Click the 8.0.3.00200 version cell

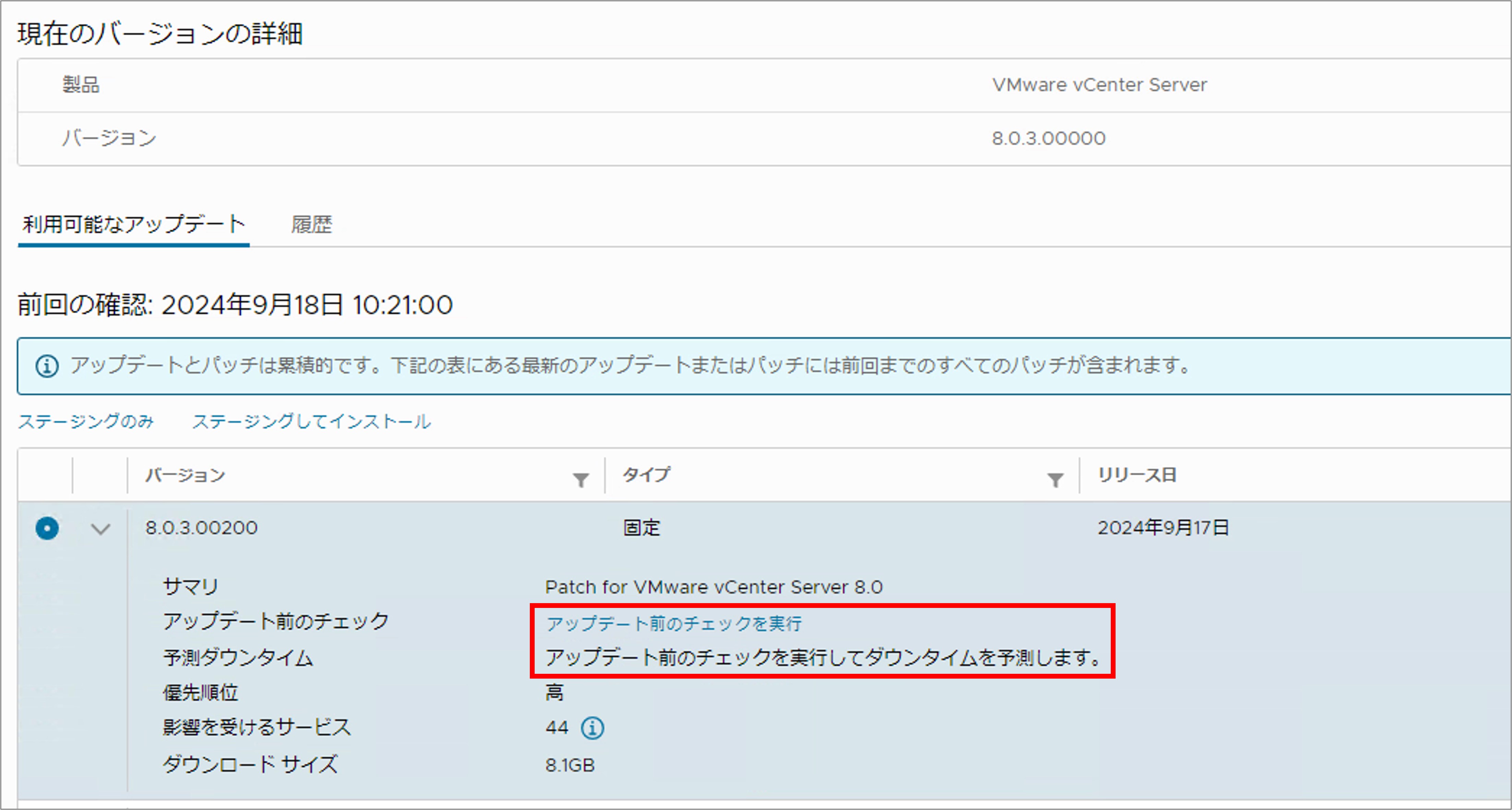point(201,527)
